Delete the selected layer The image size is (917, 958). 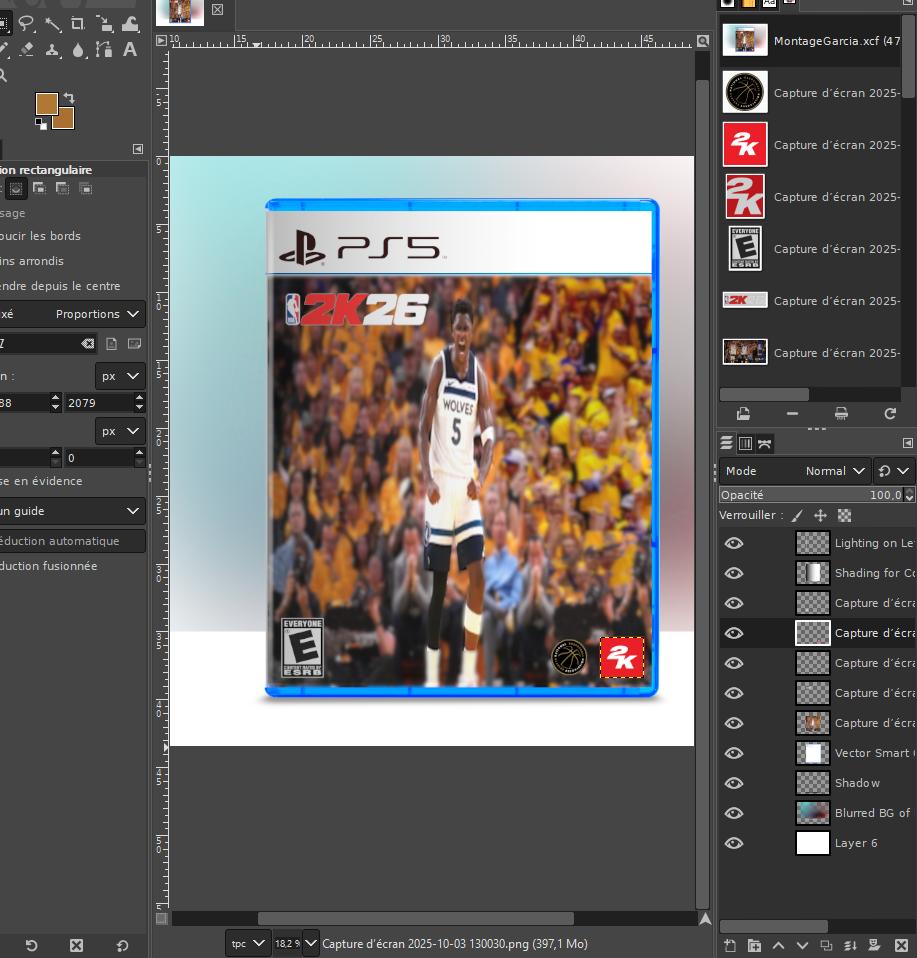(899, 945)
